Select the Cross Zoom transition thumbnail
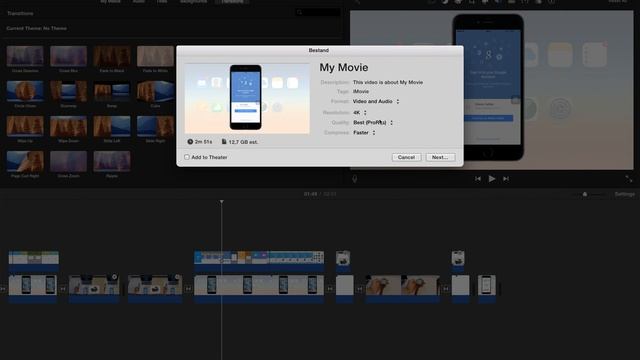Viewport: 640px width, 360px height. click(x=69, y=161)
